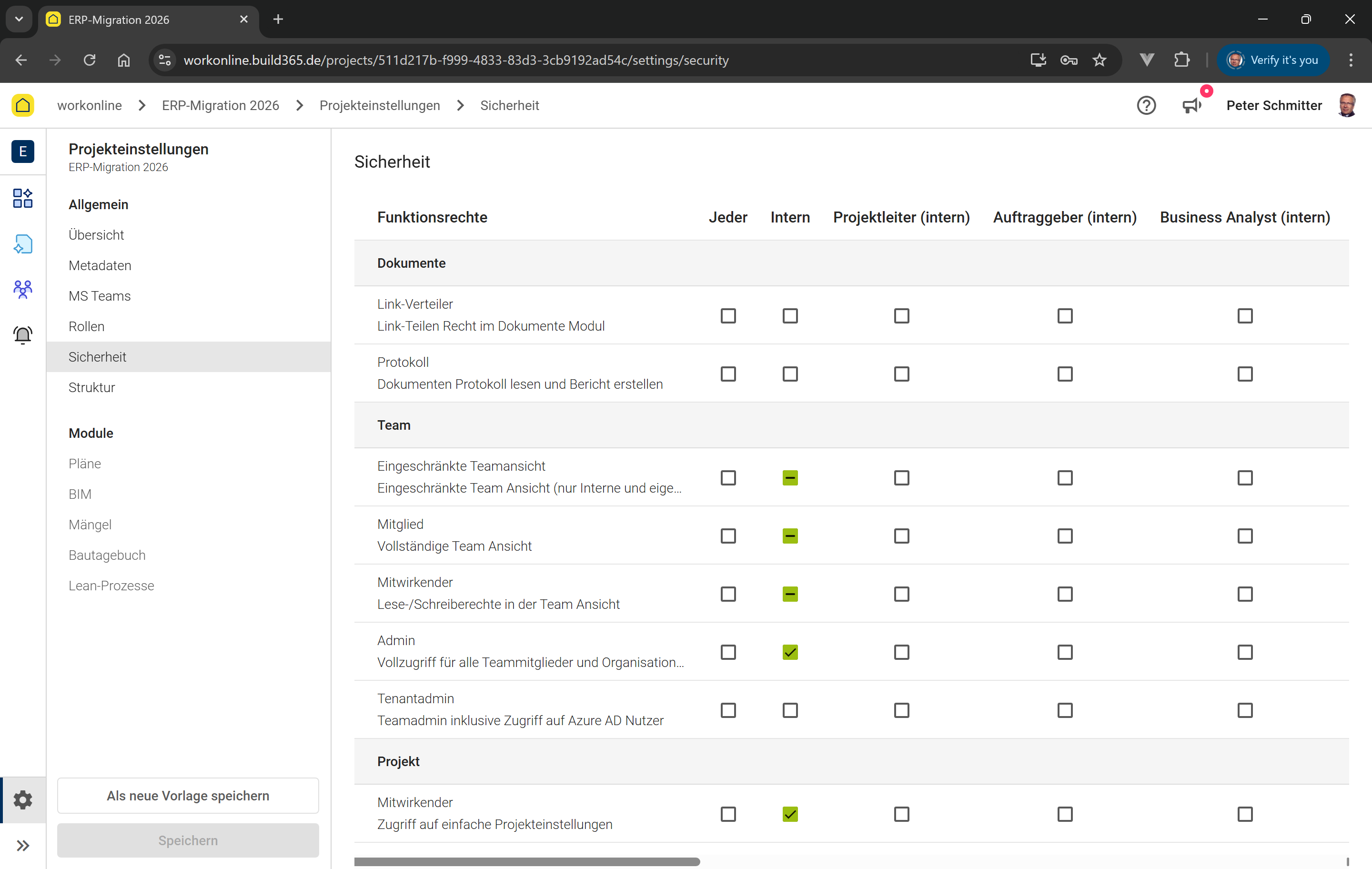Image resolution: width=1372 pixels, height=869 pixels.
Task: Check Tenantadmin for Jeder column
Action: coord(727,710)
